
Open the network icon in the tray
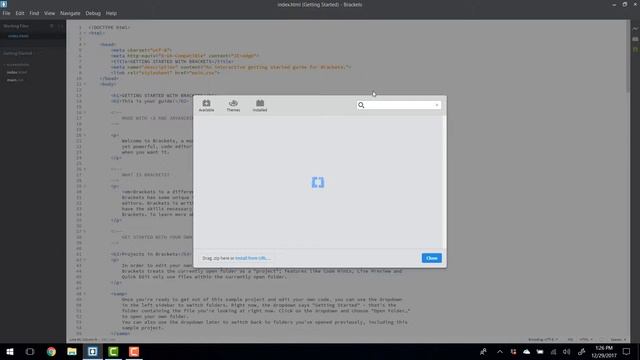pyautogui.click(x=553, y=351)
